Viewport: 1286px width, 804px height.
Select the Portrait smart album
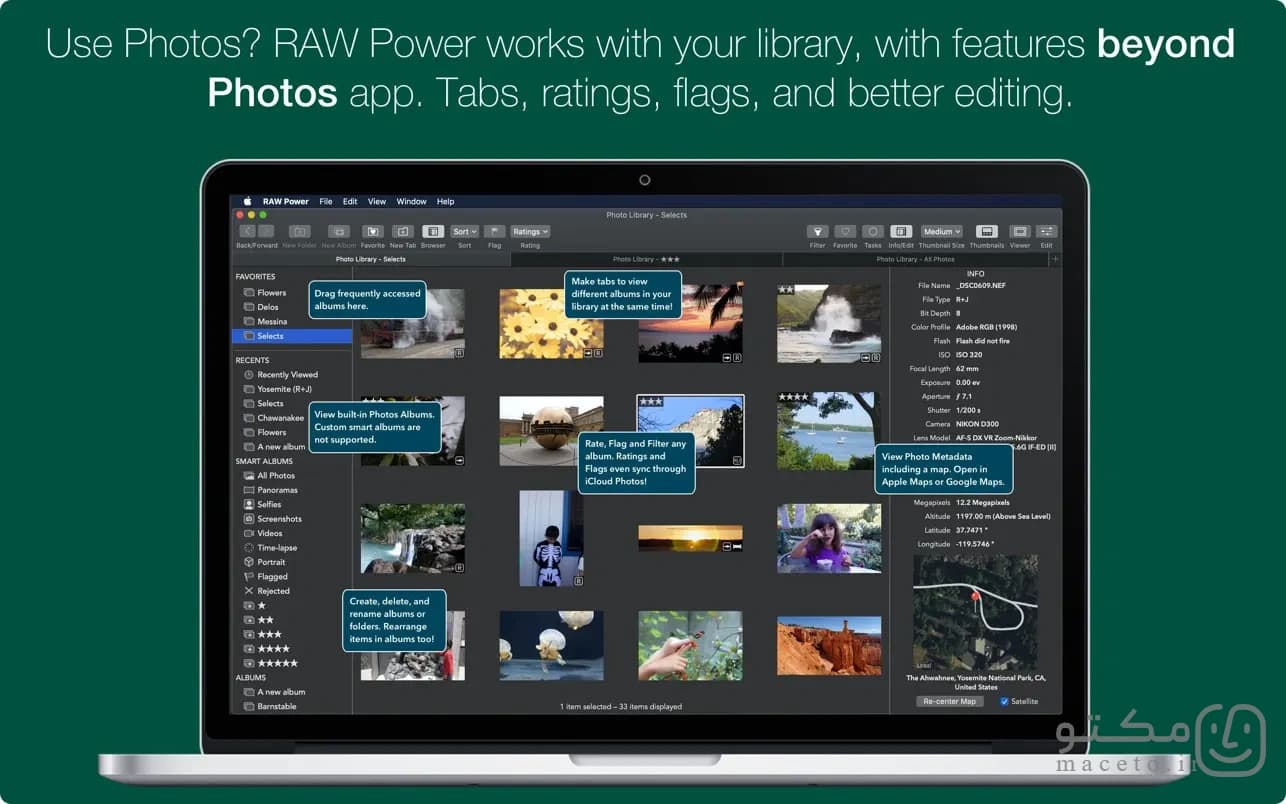pos(265,562)
